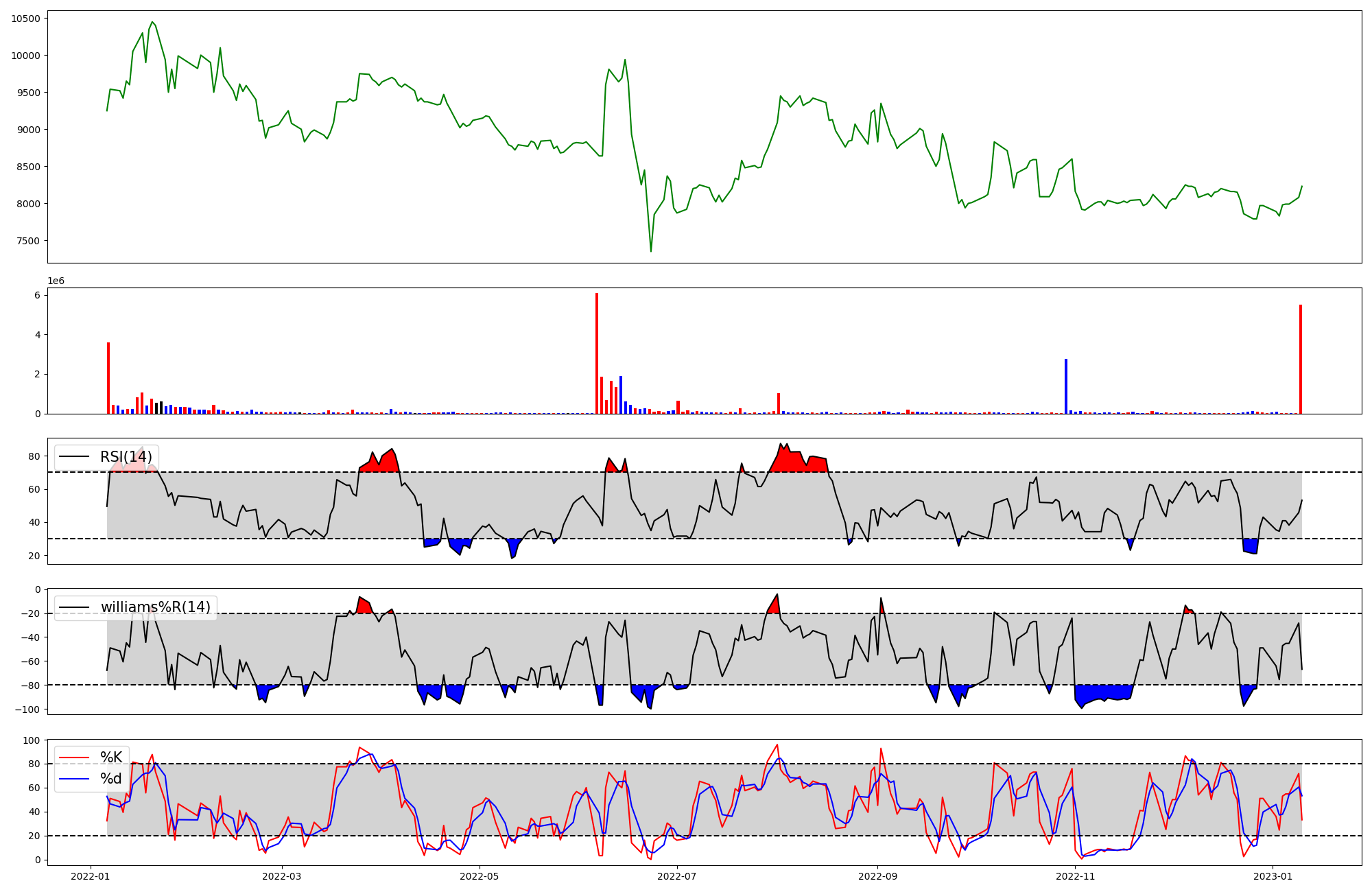The width and height of the screenshot is (1372, 892).
Task: Click the 2023-01 x-axis date label
Action: pyautogui.click(x=1273, y=876)
